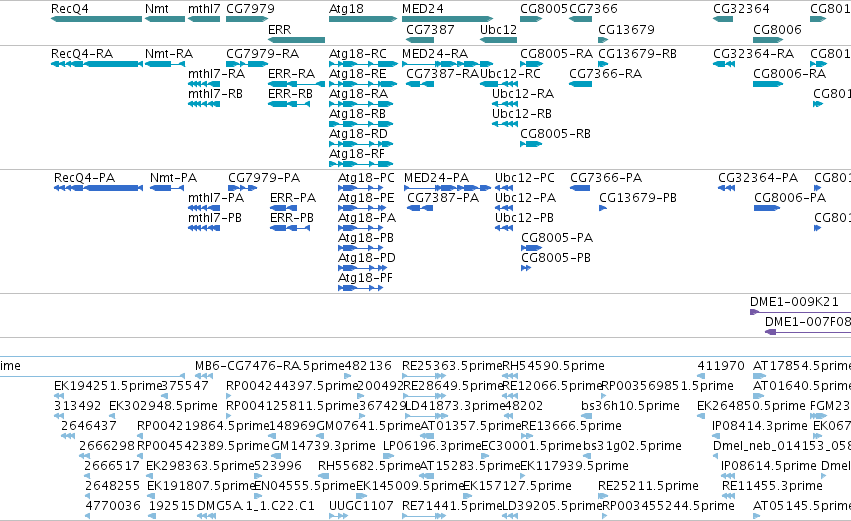Viewport: 851px width, 521px height.
Task: Click the RE11455.3prime EST label
Action: pyautogui.click(x=772, y=487)
